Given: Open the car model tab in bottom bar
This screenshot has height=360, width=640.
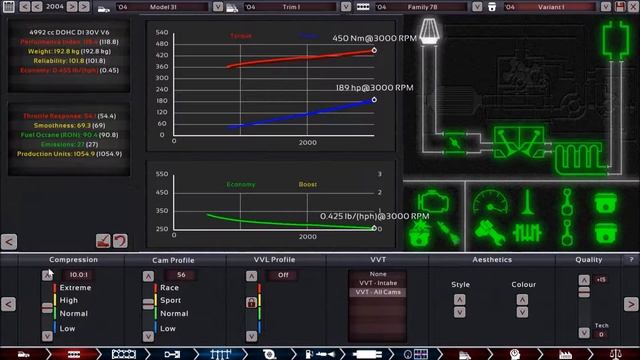Looking at the screenshot, I should [x=24, y=354].
